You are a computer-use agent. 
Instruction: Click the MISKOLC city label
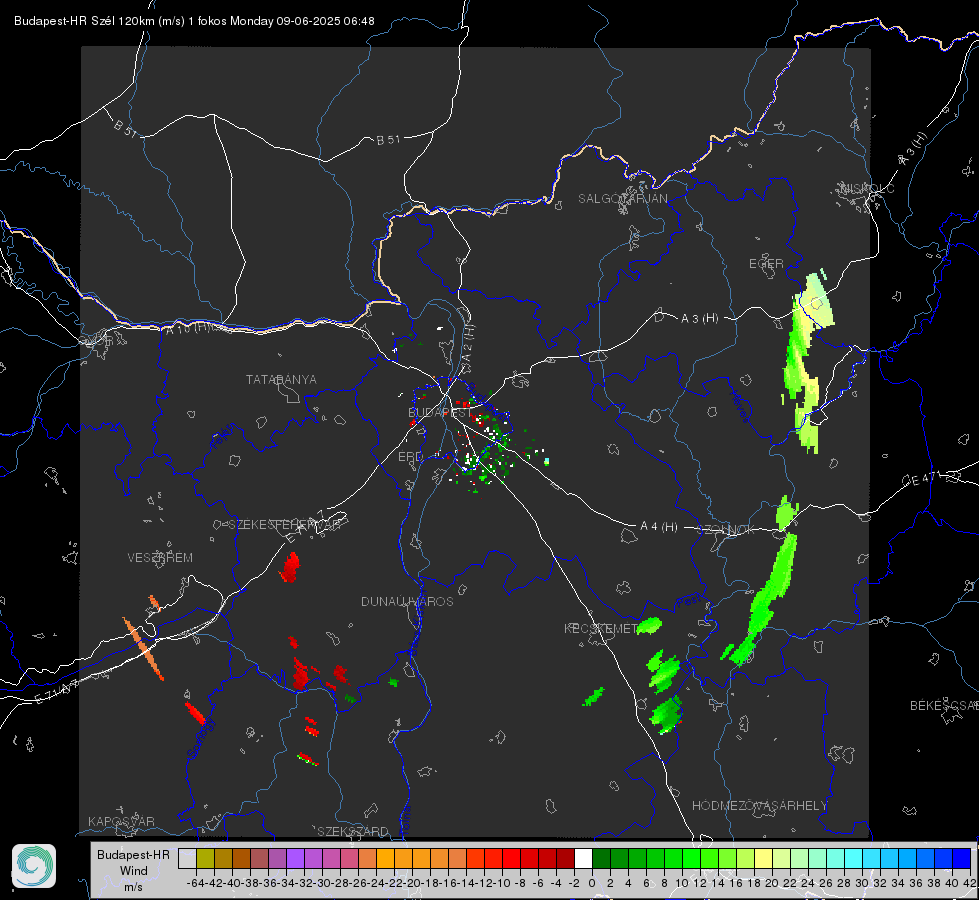click(867, 188)
